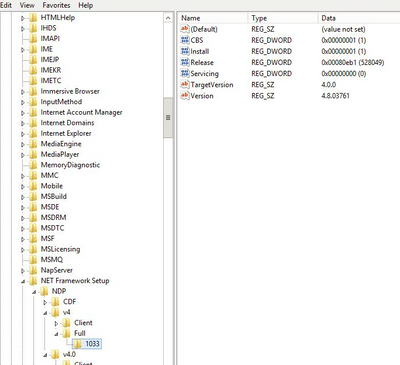Click the MSMQ folder icon
The image size is (400, 365).
(33, 260)
